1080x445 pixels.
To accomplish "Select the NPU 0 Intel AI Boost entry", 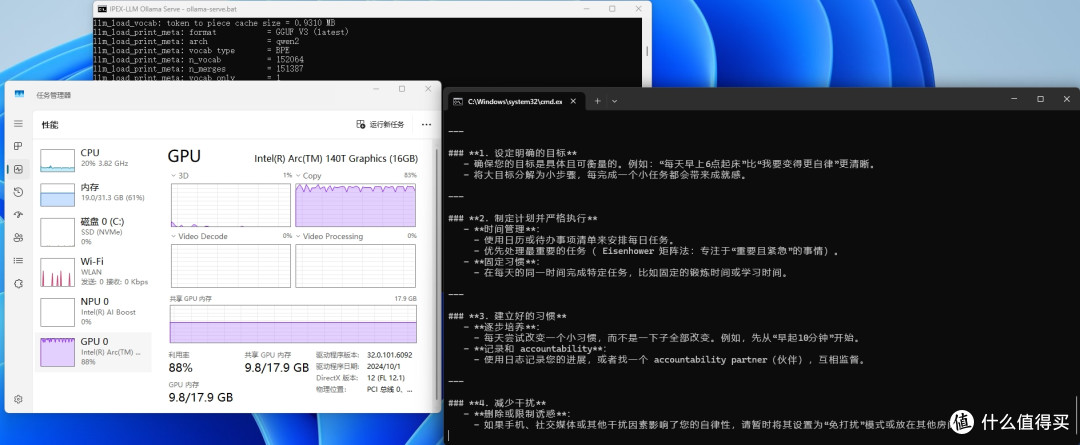I will (x=95, y=312).
